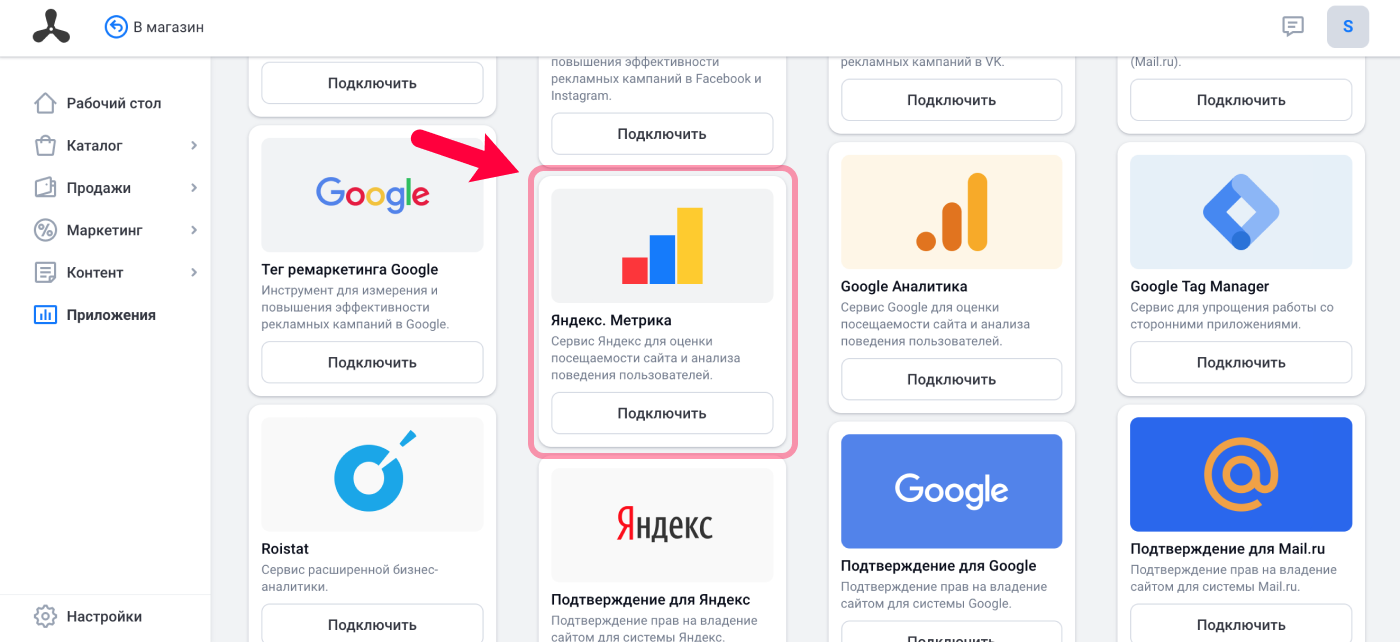Screen dimensions: 1400x642
Task: Click the InSales propeller logo
Action: click(51, 27)
